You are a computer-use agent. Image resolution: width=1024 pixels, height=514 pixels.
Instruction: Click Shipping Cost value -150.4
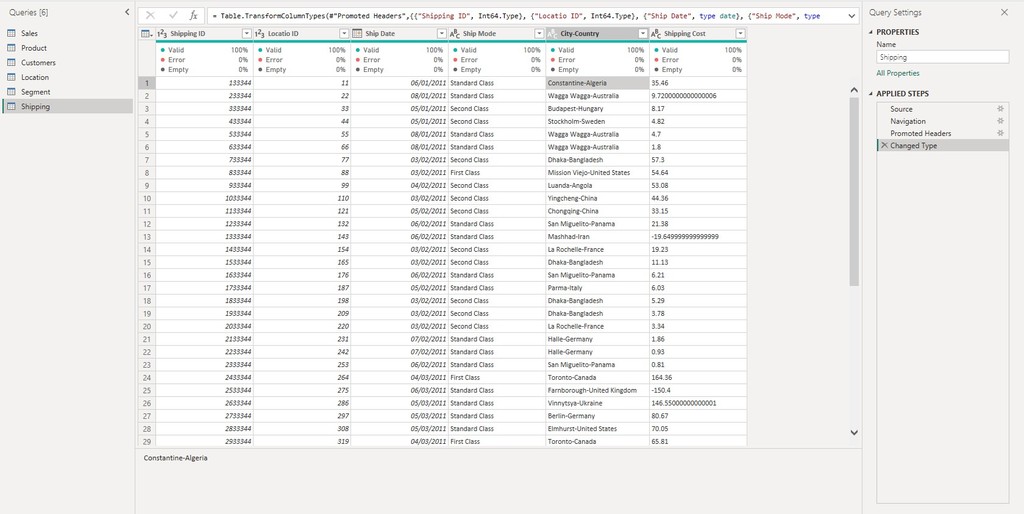pos(698,390)
